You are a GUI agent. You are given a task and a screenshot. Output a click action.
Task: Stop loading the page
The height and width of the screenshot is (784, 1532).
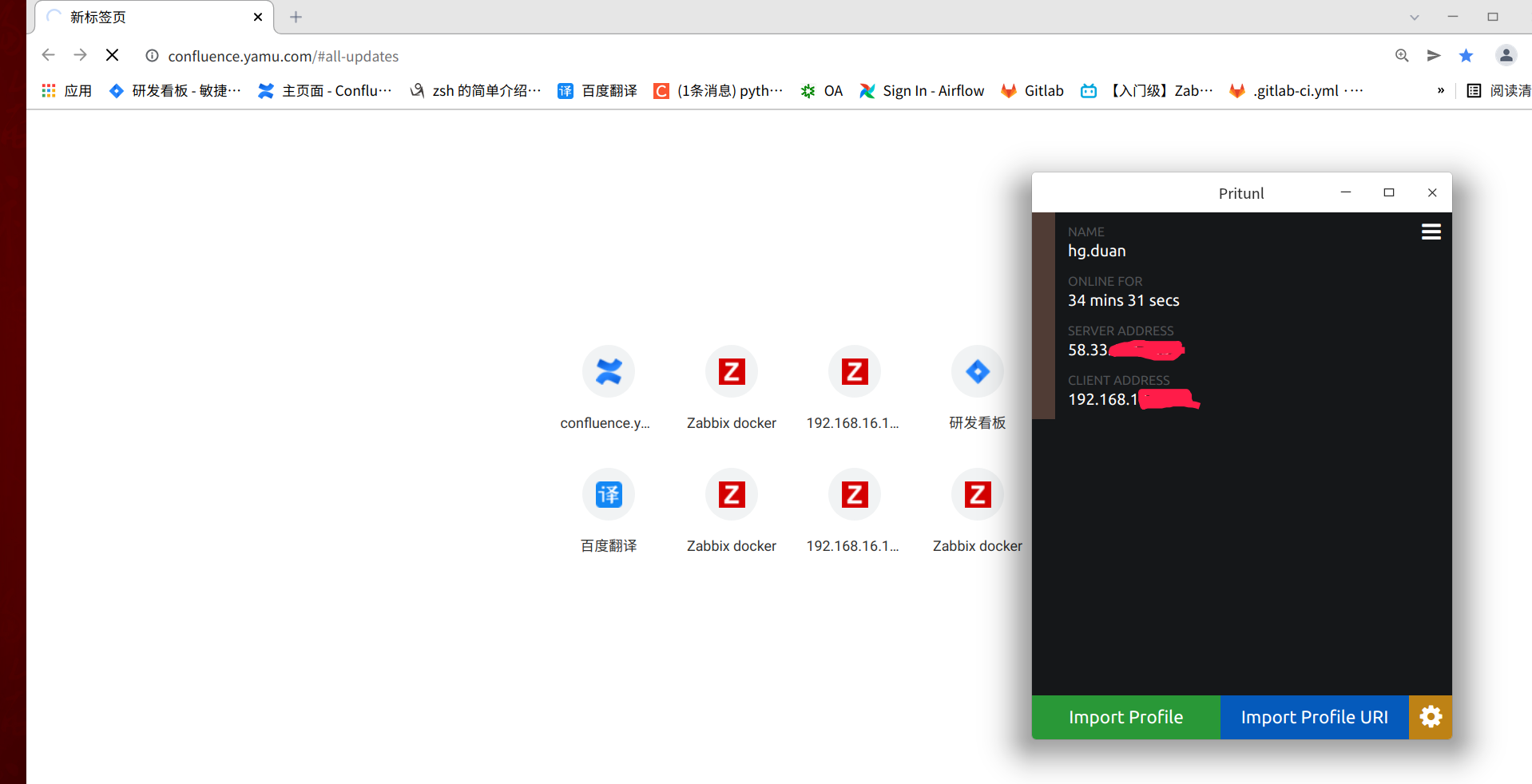pyautogui.click(x=113, y=55)
